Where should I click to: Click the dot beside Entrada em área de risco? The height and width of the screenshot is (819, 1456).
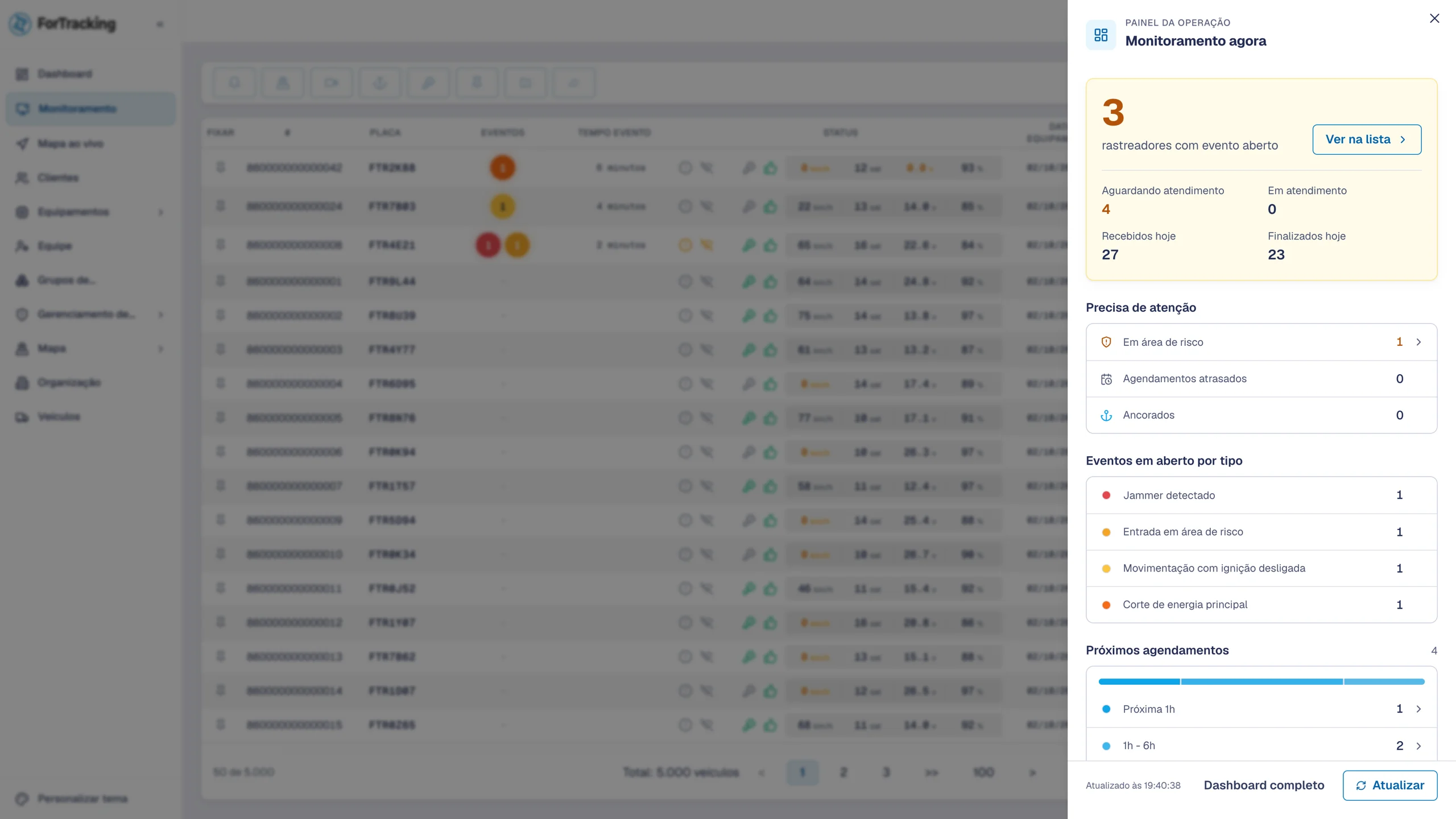pos(1106,532)
